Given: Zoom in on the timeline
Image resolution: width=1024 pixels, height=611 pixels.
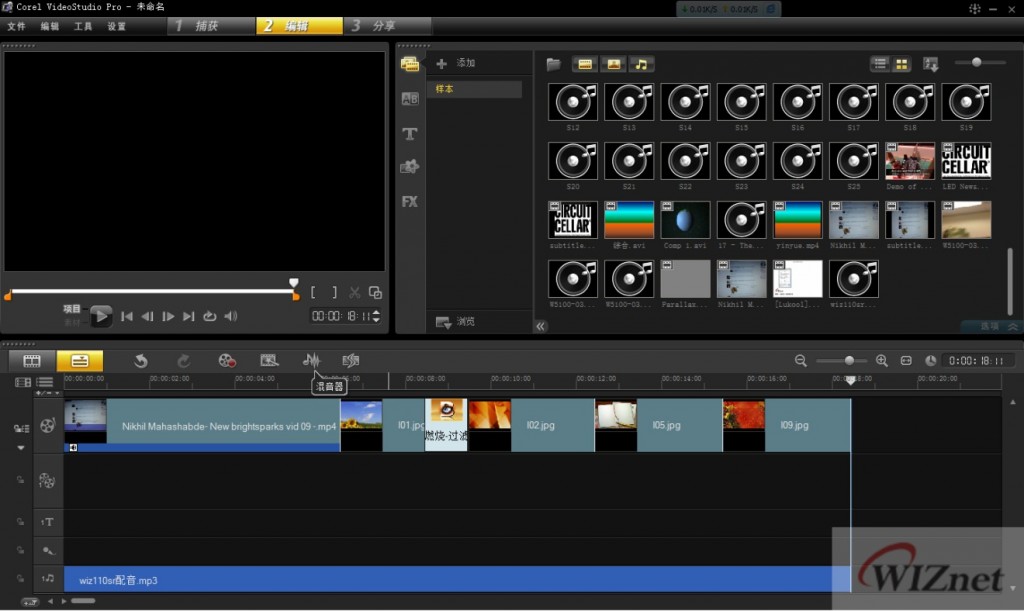Looking at the screenshot, I should pos(881,360).
